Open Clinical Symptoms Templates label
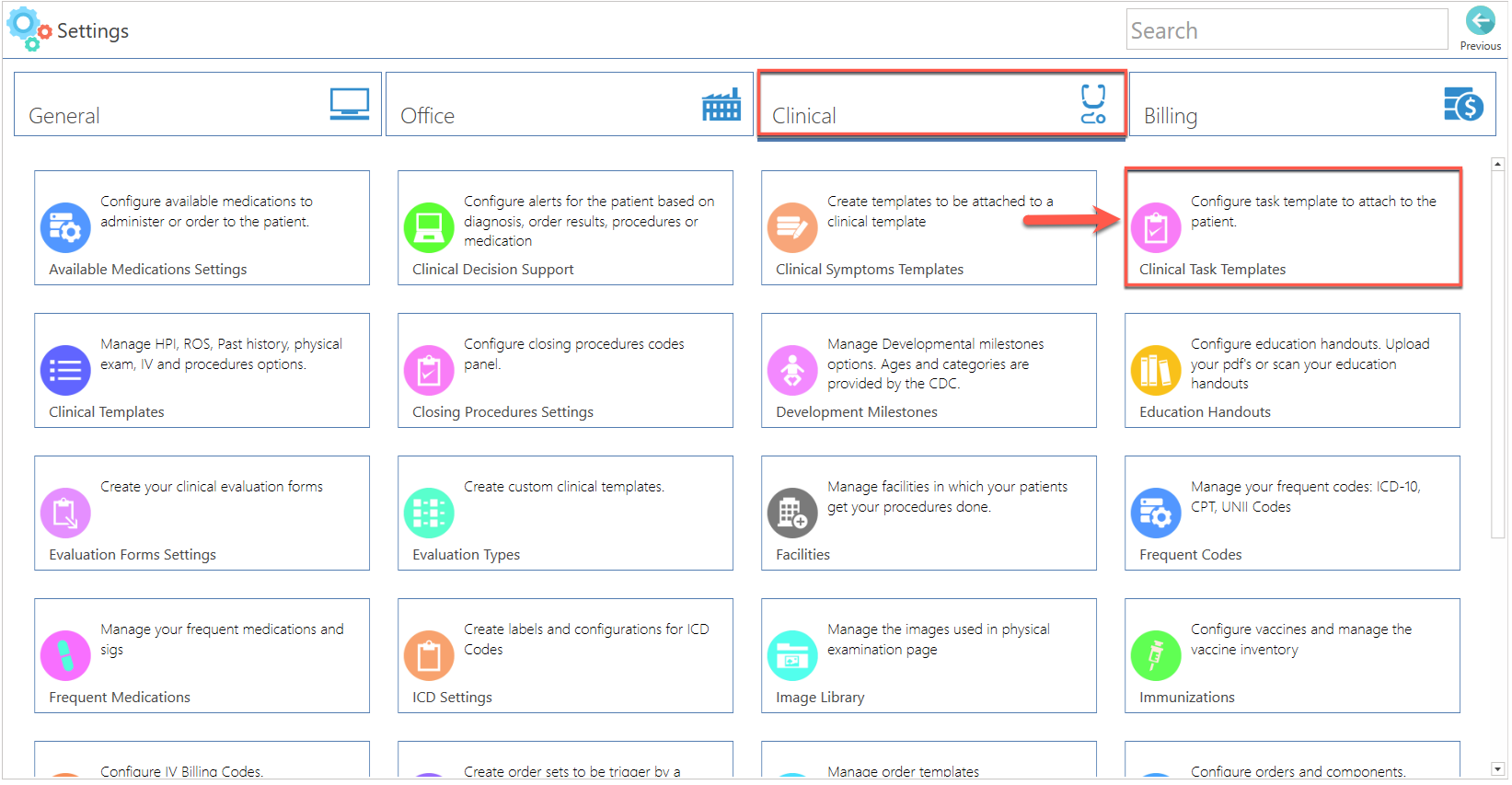Viewport: 1512px width, 785px height. [870, 269]
